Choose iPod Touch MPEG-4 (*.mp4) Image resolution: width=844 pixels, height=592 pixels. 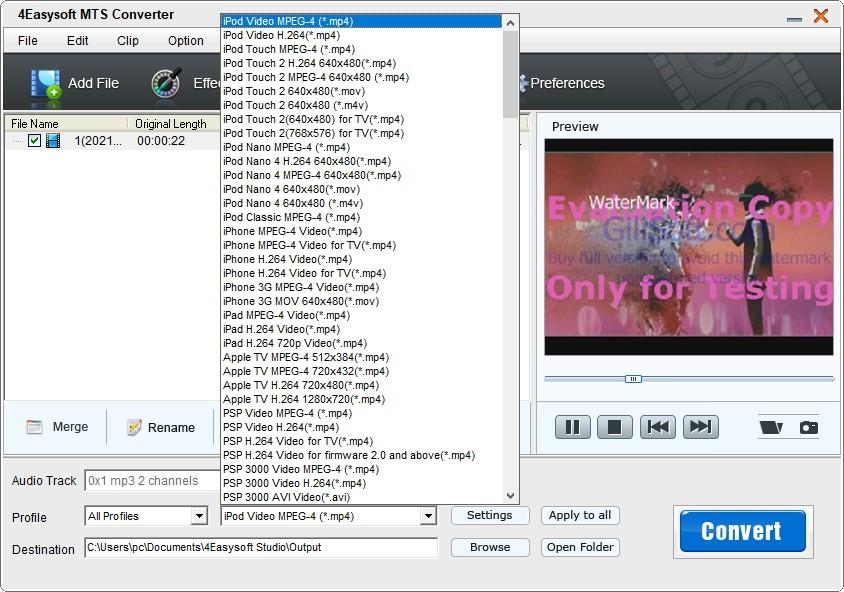tap(362, 49)
